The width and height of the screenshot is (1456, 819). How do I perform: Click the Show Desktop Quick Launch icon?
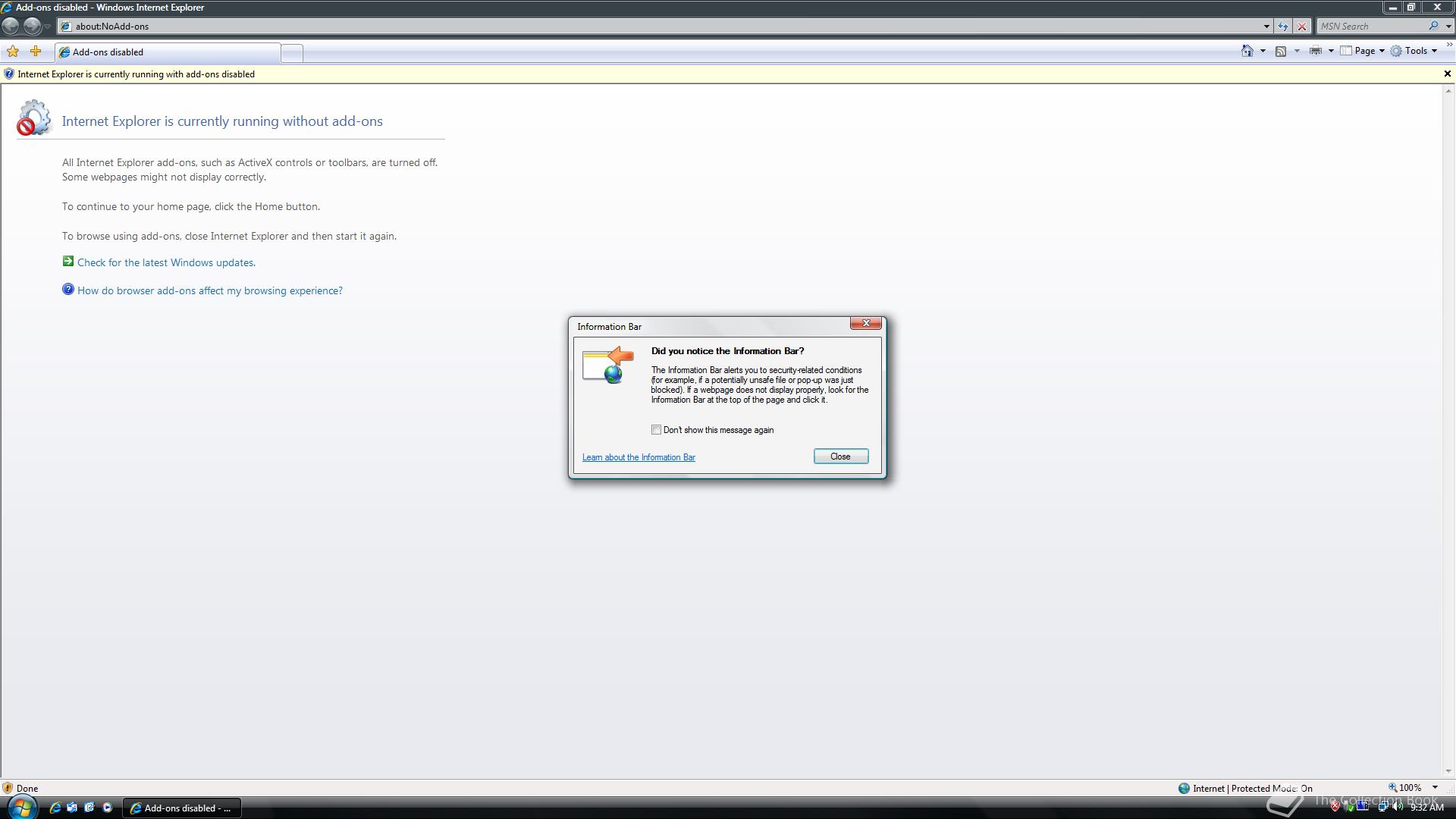coord(72,808)
